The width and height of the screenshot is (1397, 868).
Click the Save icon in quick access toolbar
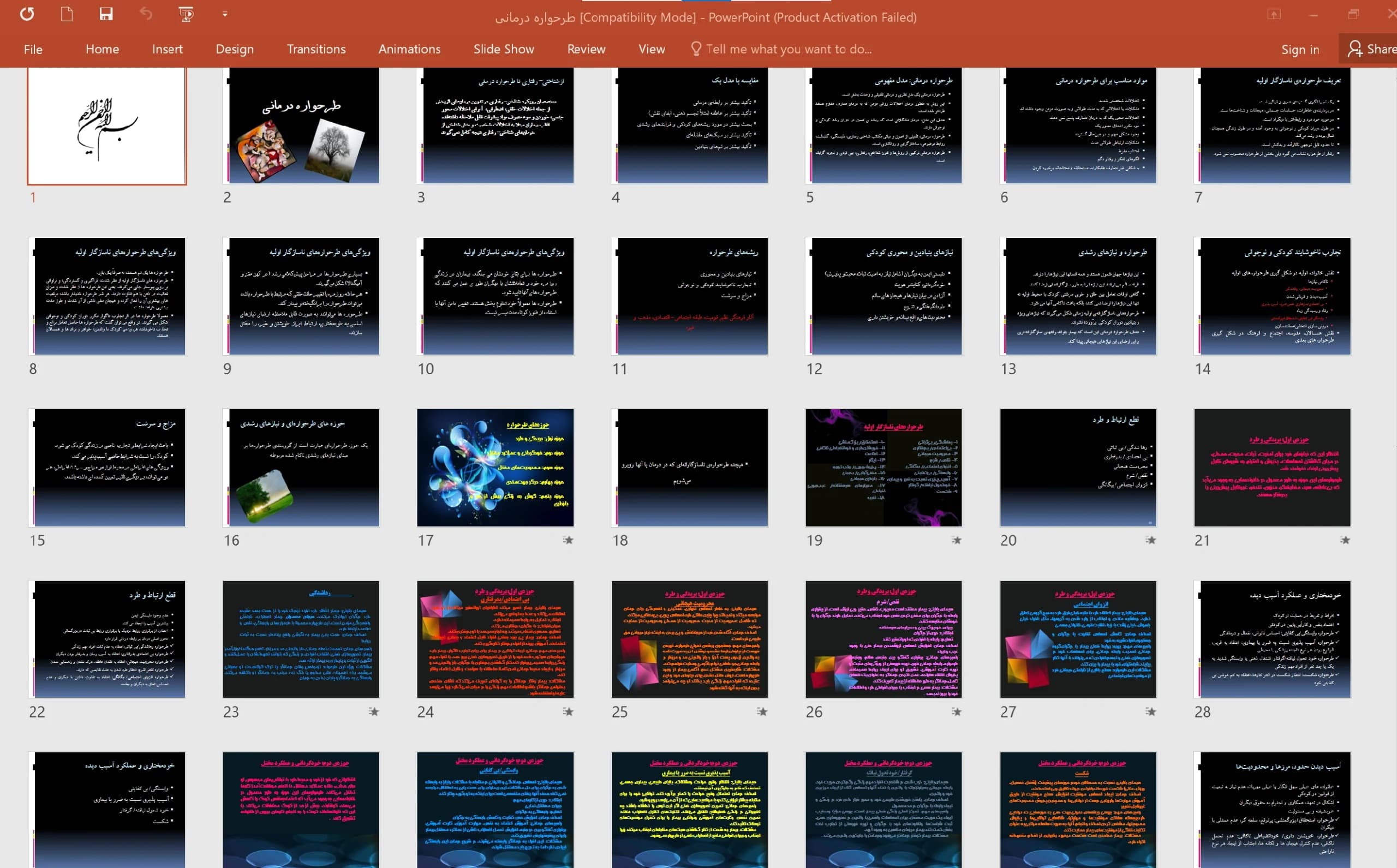pos(106,14)
